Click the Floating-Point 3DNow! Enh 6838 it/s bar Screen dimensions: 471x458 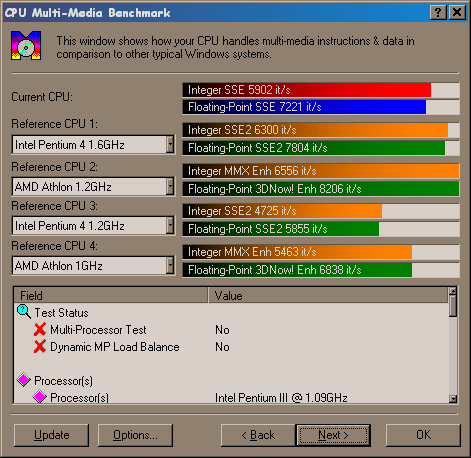pyautogui.click(x=321, y=270)
